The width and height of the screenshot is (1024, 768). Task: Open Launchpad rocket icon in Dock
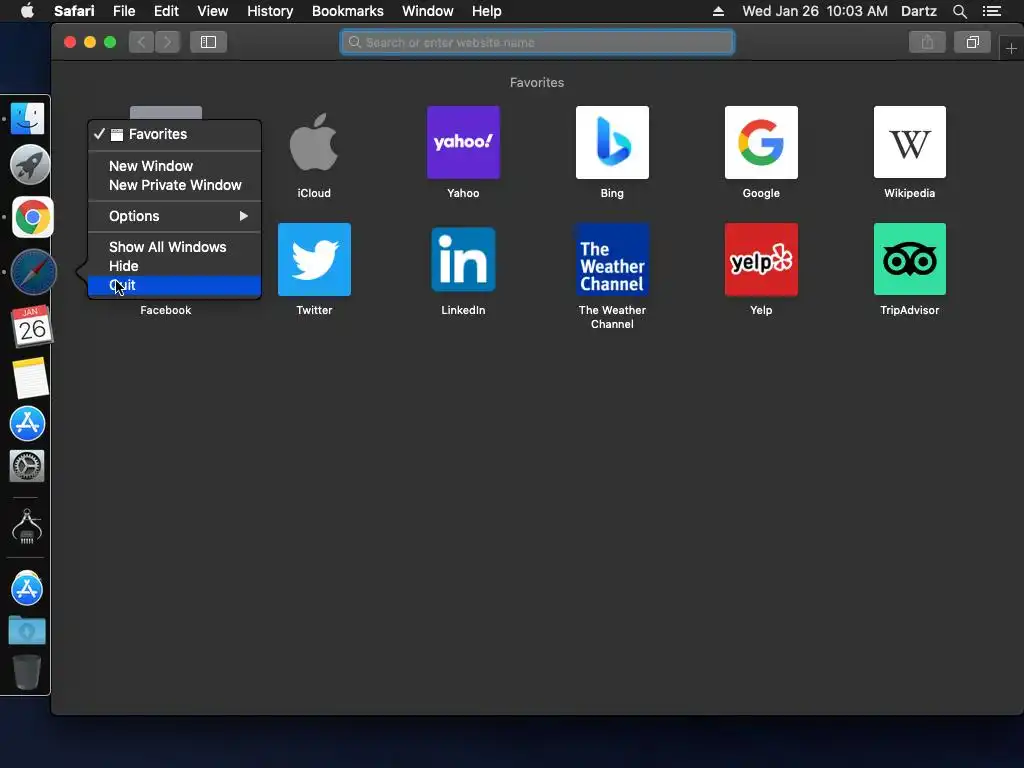tap(29, 165)
